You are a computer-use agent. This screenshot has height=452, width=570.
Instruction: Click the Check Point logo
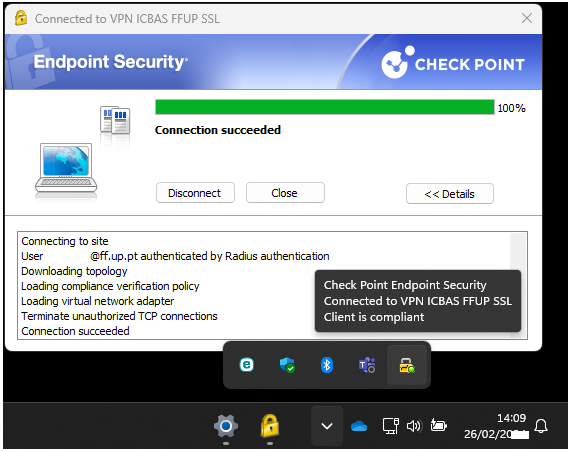452,63
